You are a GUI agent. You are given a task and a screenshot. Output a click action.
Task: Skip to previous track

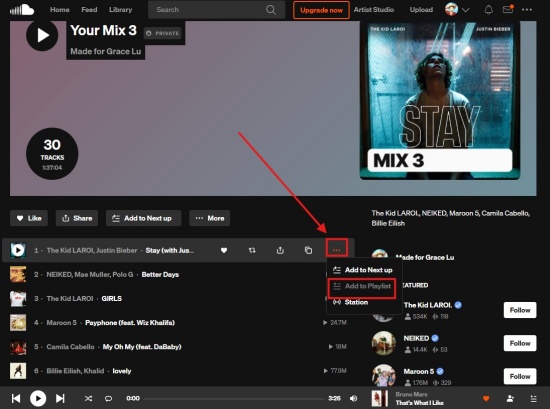(16, 398)
